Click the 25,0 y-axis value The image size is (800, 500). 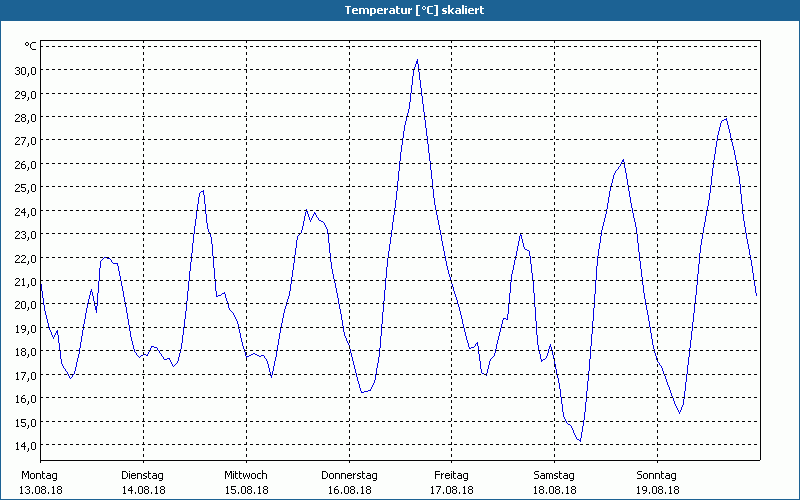(25, 187)
